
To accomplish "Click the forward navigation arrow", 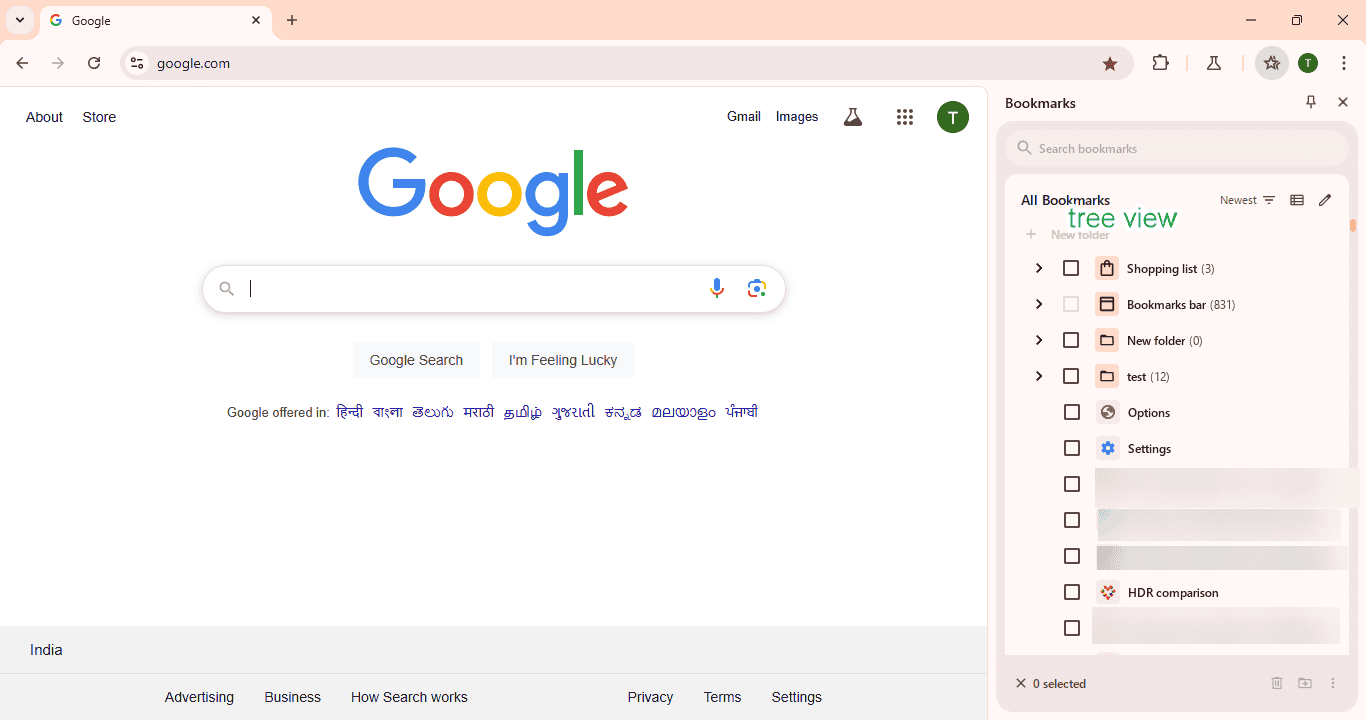I will [58, 63].
